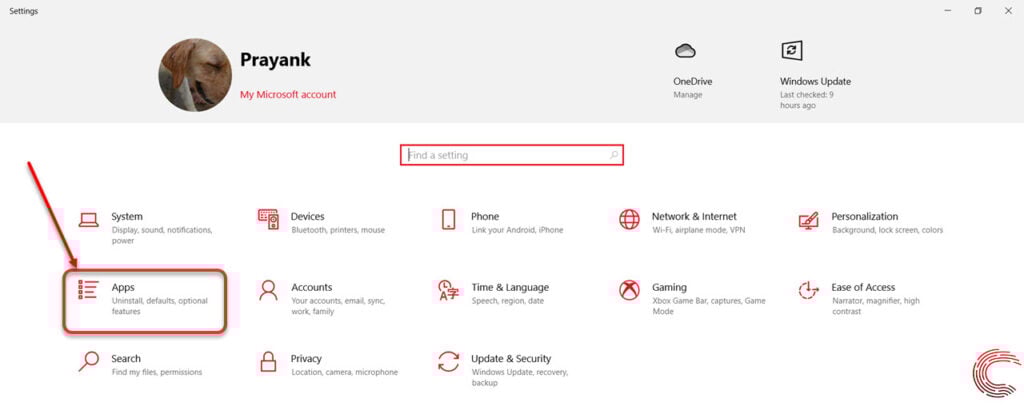Open Network & Internet globe icon
This screenshot has height=410, width=1024.
click(x=629, y=219)
